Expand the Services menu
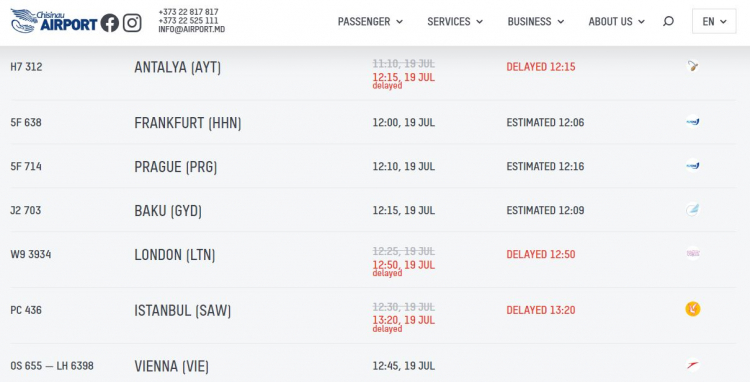This screenshot has height=382, width=750. tap(455, 22)
